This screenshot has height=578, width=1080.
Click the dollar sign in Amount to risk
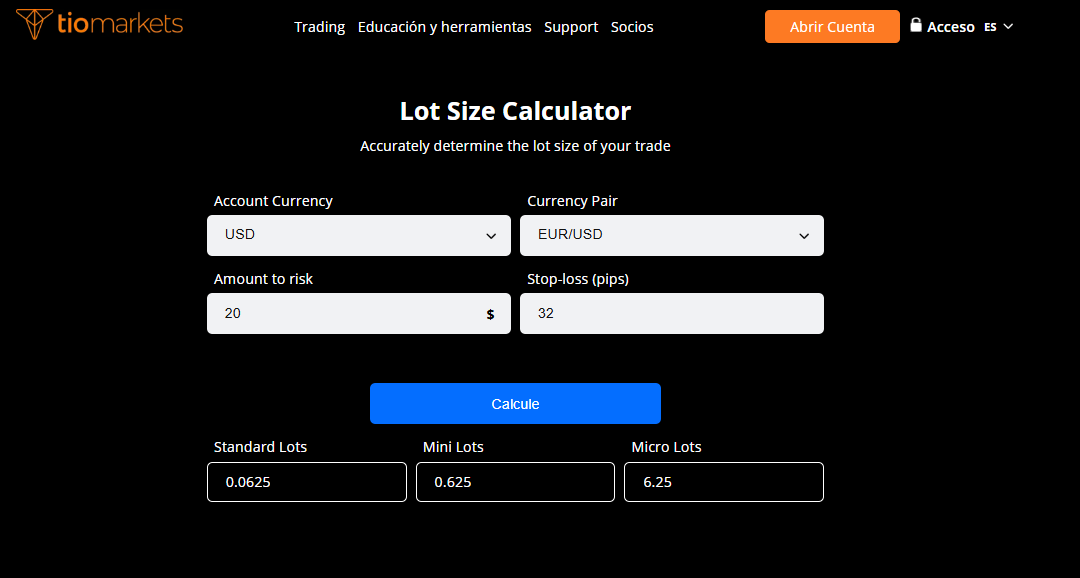(489, 313)
